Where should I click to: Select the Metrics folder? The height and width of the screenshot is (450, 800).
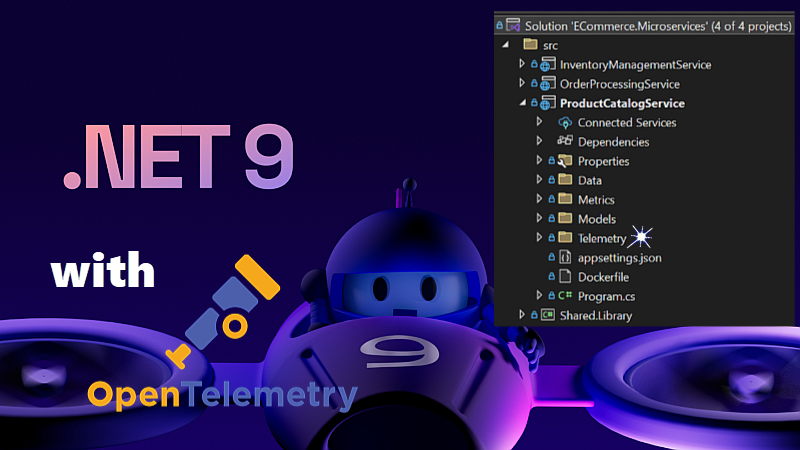596,199
